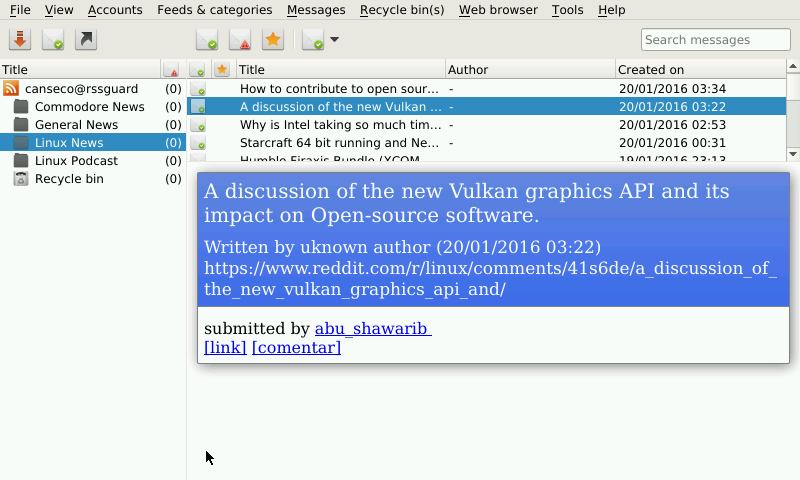The image size is (800, 480).
Task: Toggle read status of the Intel message
Action: coord(198,125)
